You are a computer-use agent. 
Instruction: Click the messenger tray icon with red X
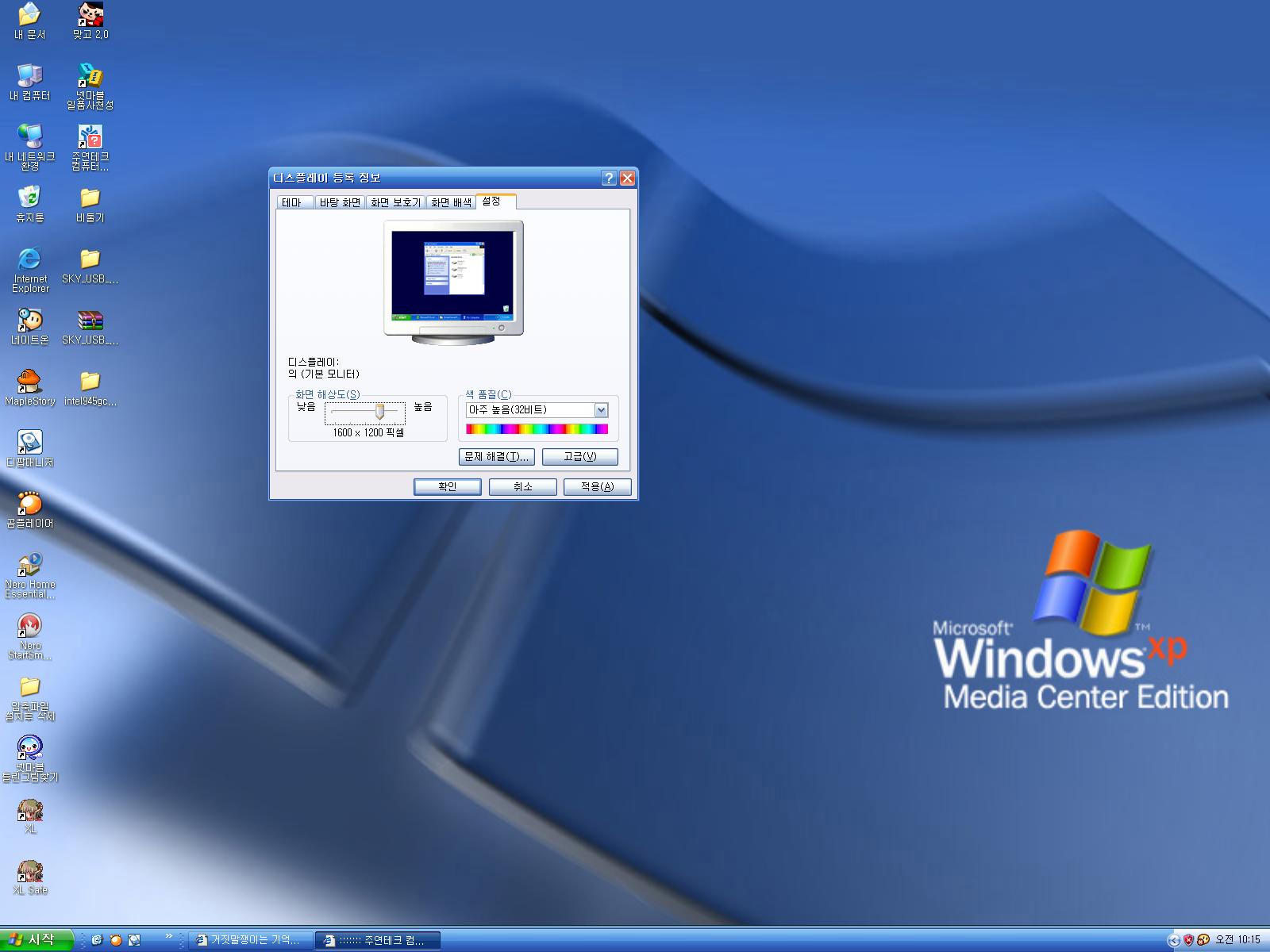click(1203, 940)
